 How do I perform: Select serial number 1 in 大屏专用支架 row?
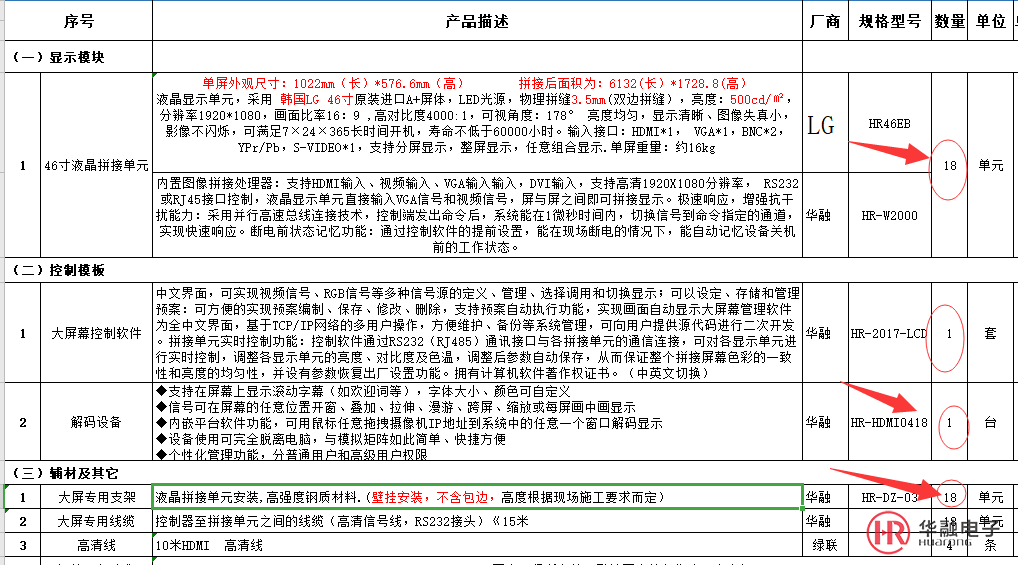[23, 497]
